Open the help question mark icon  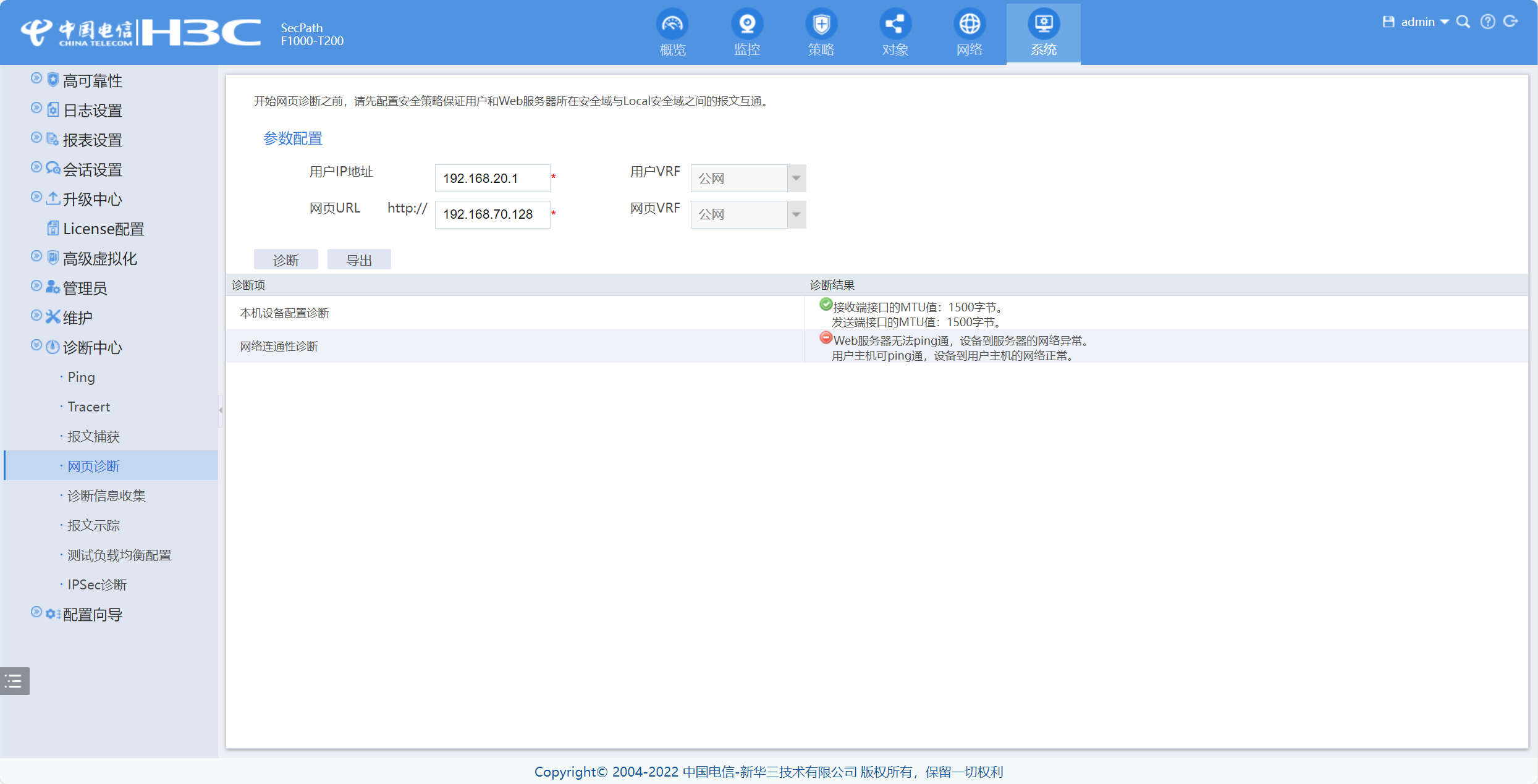tap(1487, 22)
